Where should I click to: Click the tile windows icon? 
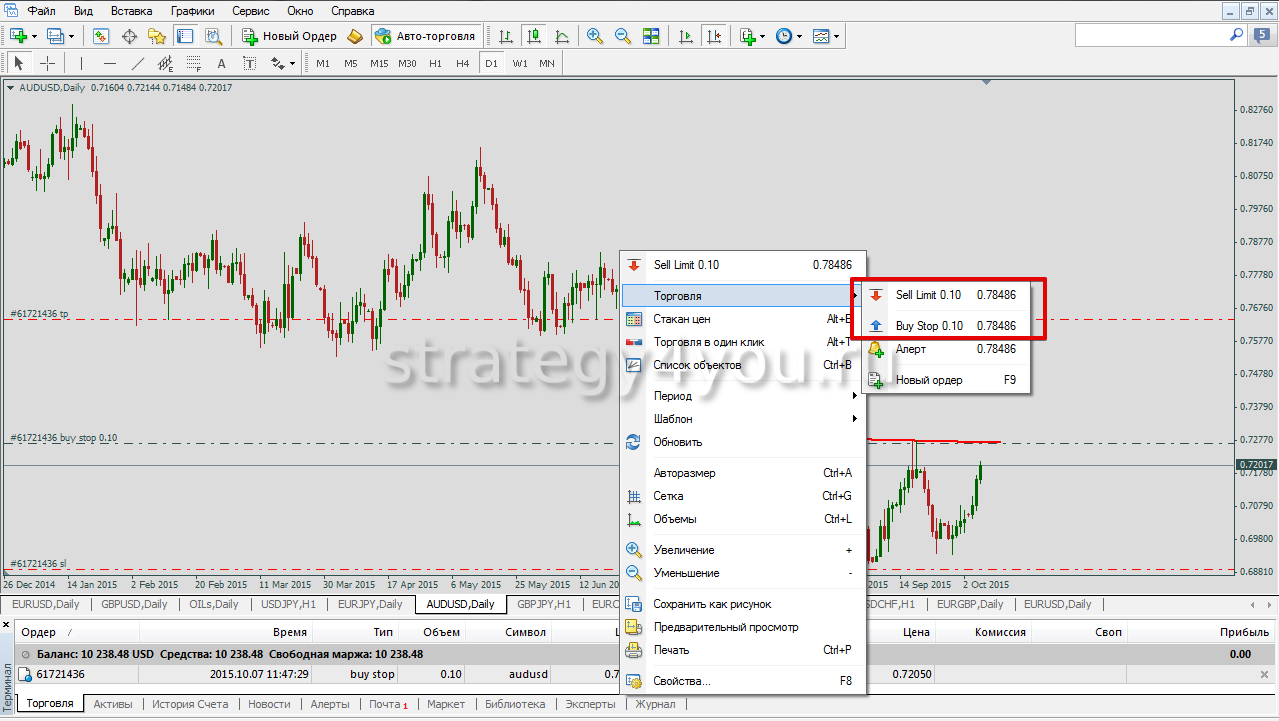pos(651,36)
